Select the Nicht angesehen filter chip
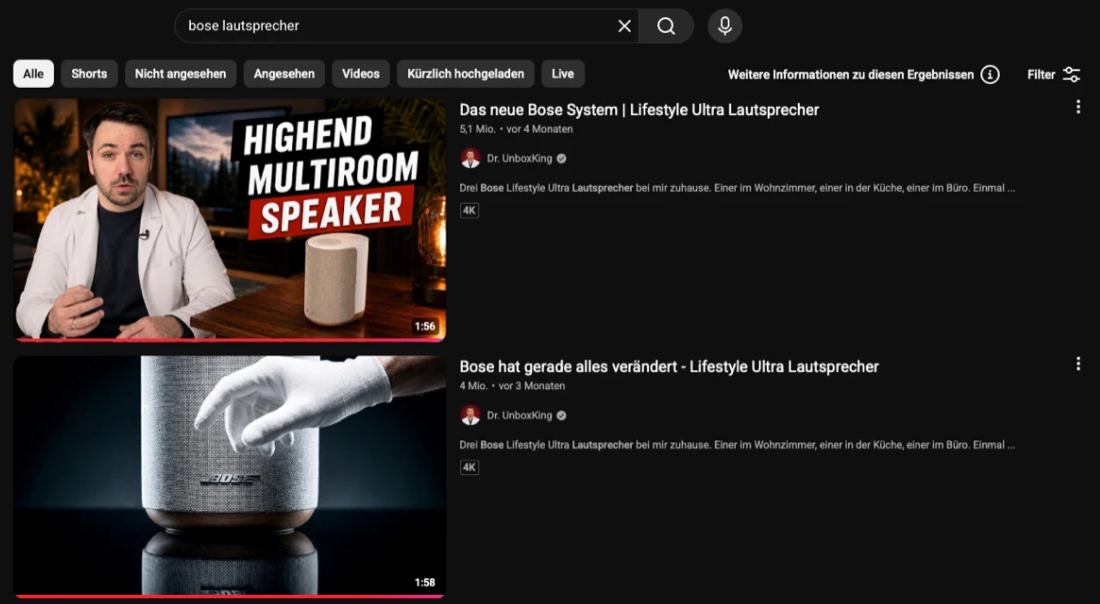This screenshot has width=1100, height=604. 180,74
